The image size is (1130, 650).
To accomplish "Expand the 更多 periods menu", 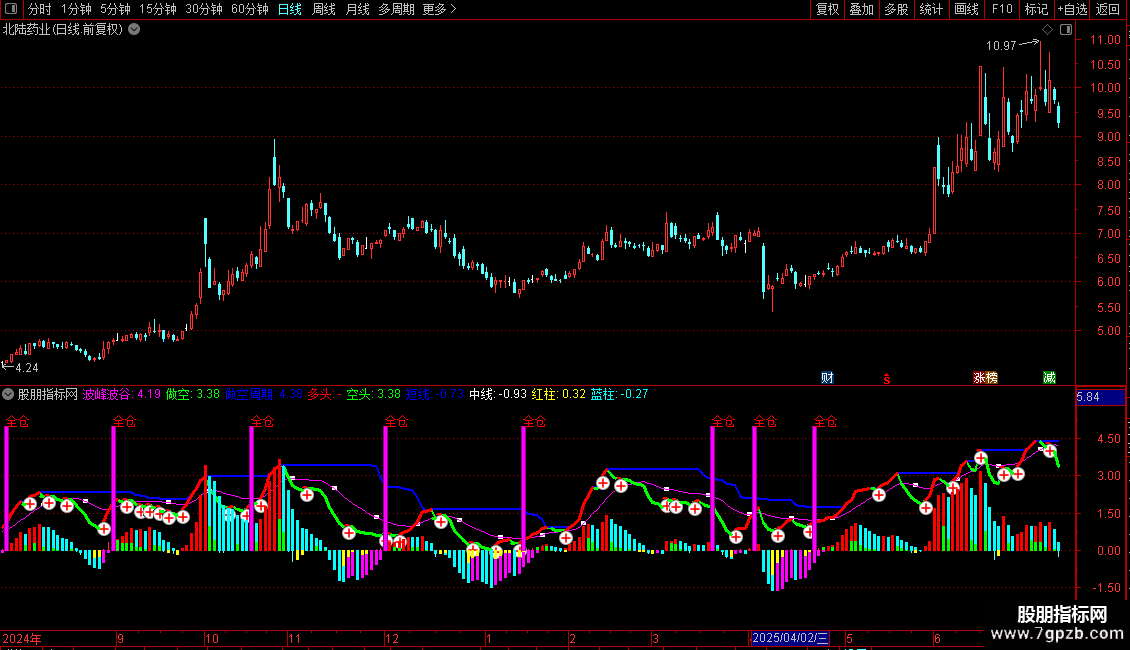I will 439,9.
